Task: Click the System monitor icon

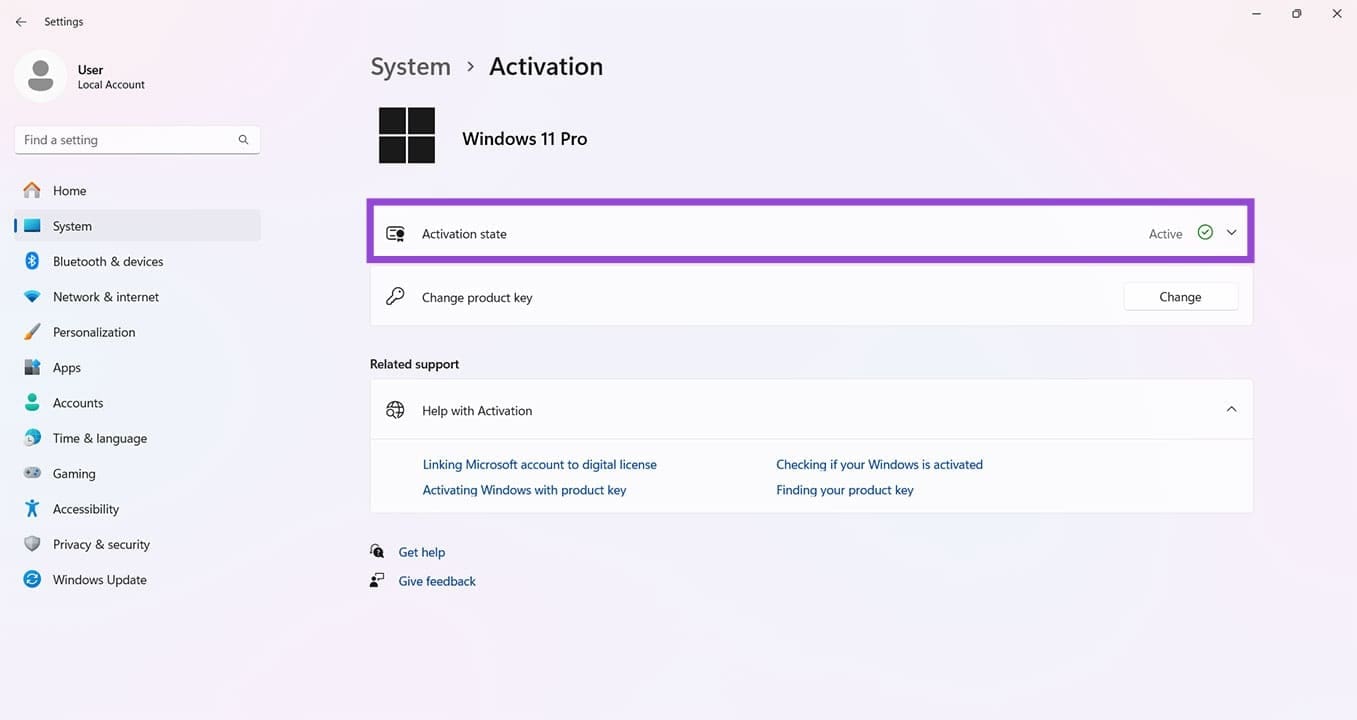Action: tap(32, 226)
